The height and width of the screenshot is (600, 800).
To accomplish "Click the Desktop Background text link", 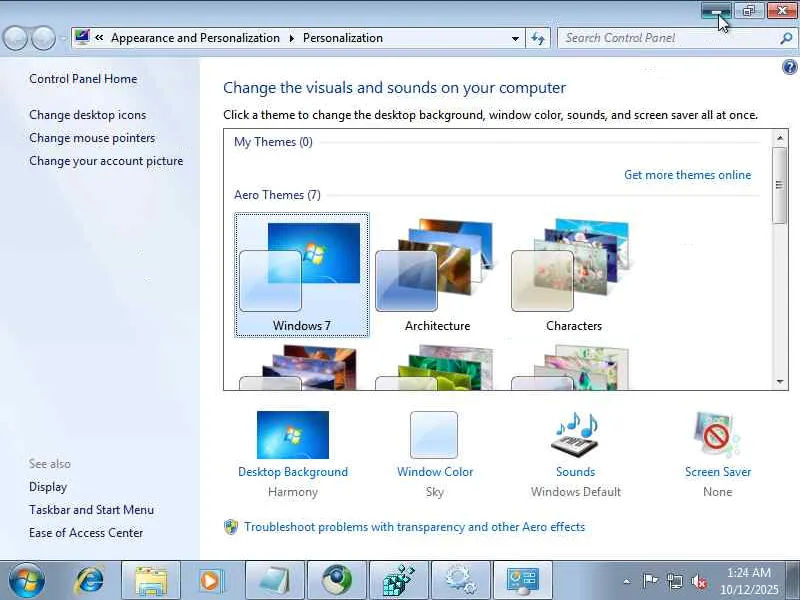I will (x=293, y=472).
